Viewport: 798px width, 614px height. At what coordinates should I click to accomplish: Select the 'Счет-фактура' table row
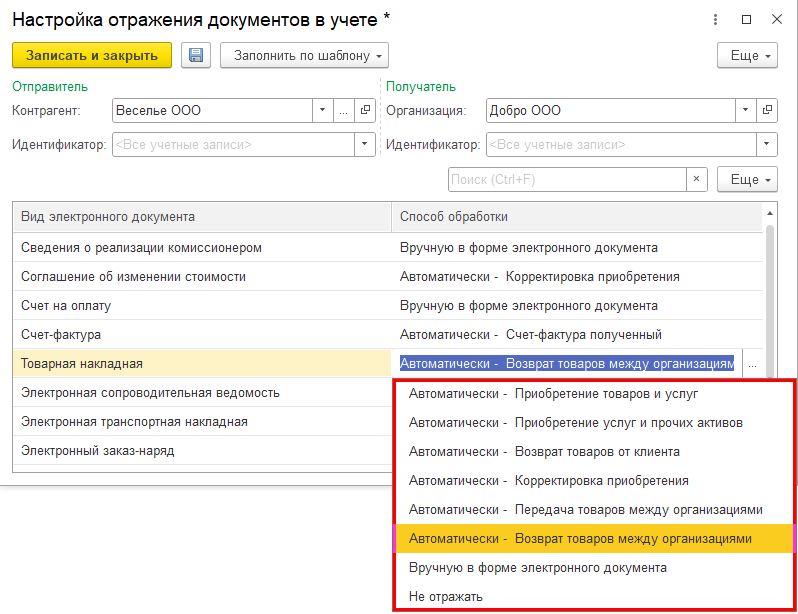tap(200, 334)
